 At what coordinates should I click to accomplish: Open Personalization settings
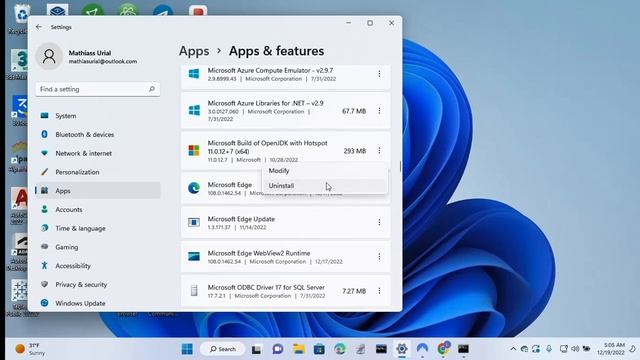click(x=98, y=172)
